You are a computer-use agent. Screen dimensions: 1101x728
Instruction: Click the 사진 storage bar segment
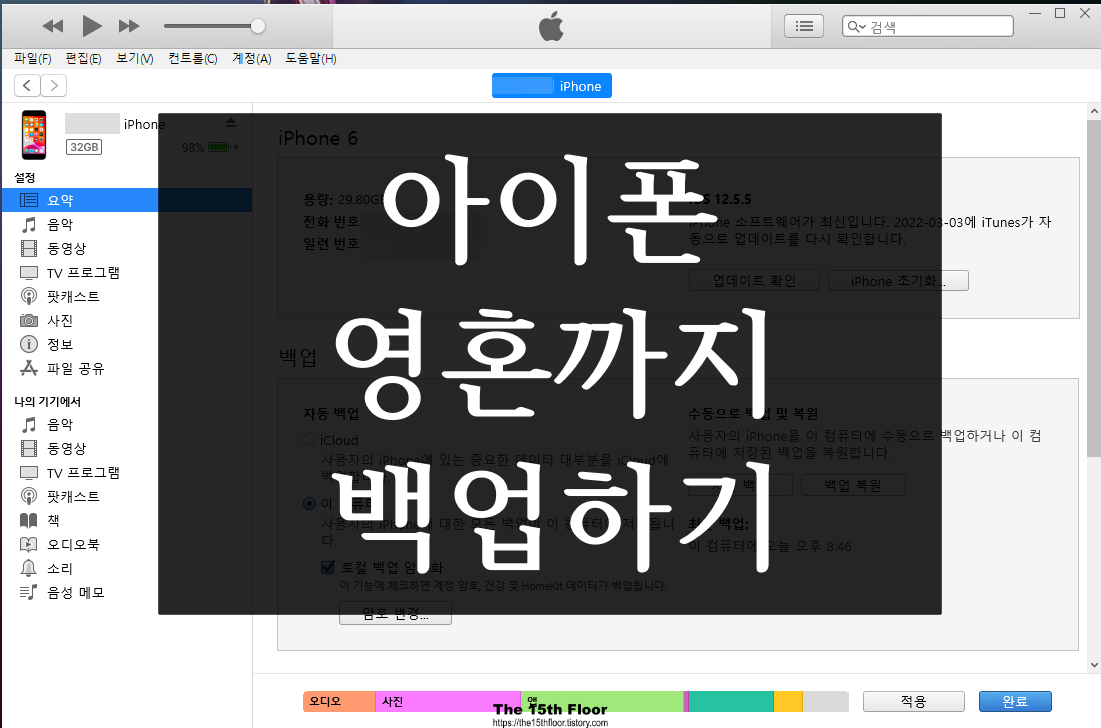pyautogui.click(x=448, y=701)
